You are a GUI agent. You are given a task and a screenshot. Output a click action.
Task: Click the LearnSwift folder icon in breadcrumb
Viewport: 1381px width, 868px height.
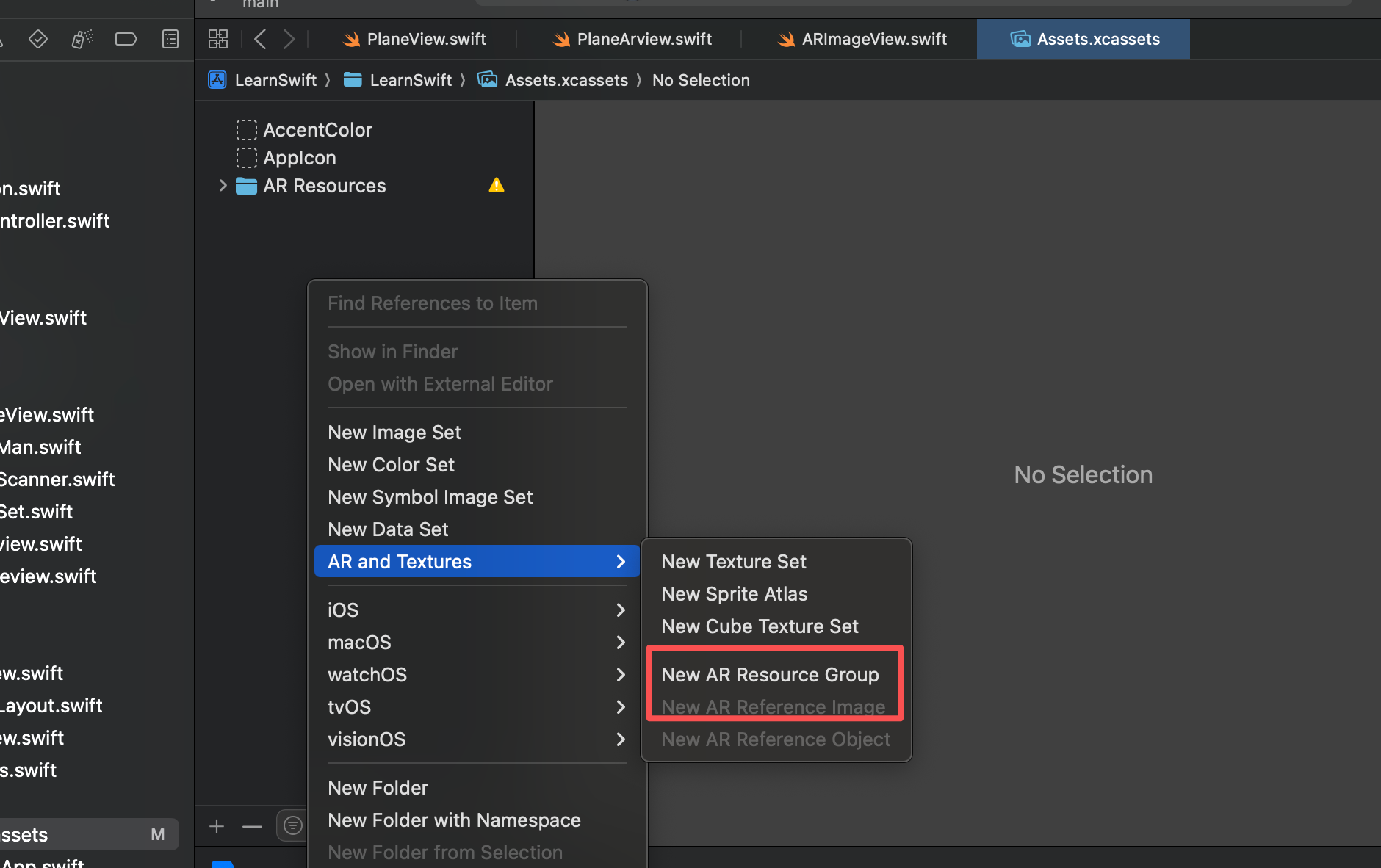point(353,80)
